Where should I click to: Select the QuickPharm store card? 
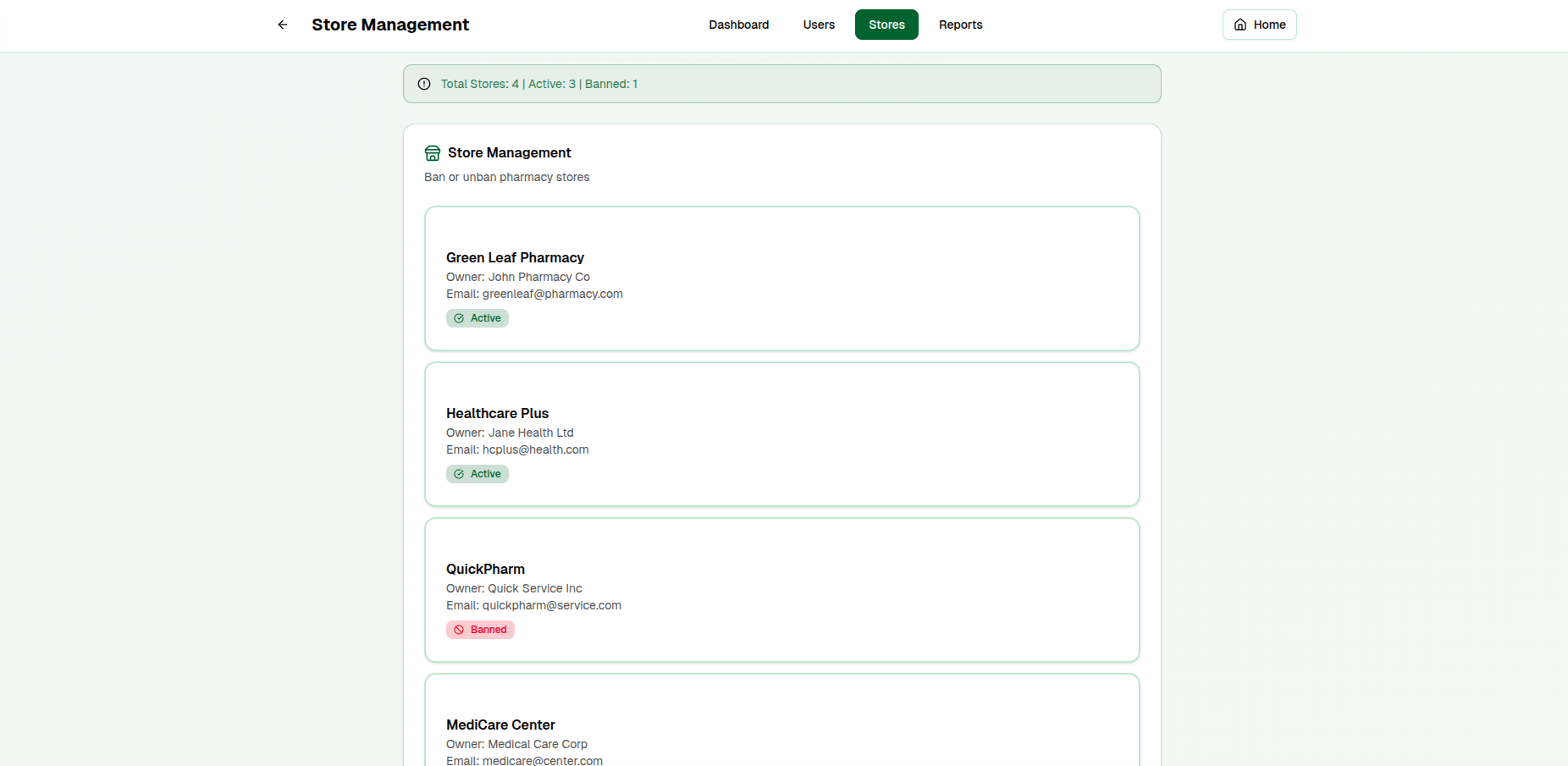tap(781, 590)
